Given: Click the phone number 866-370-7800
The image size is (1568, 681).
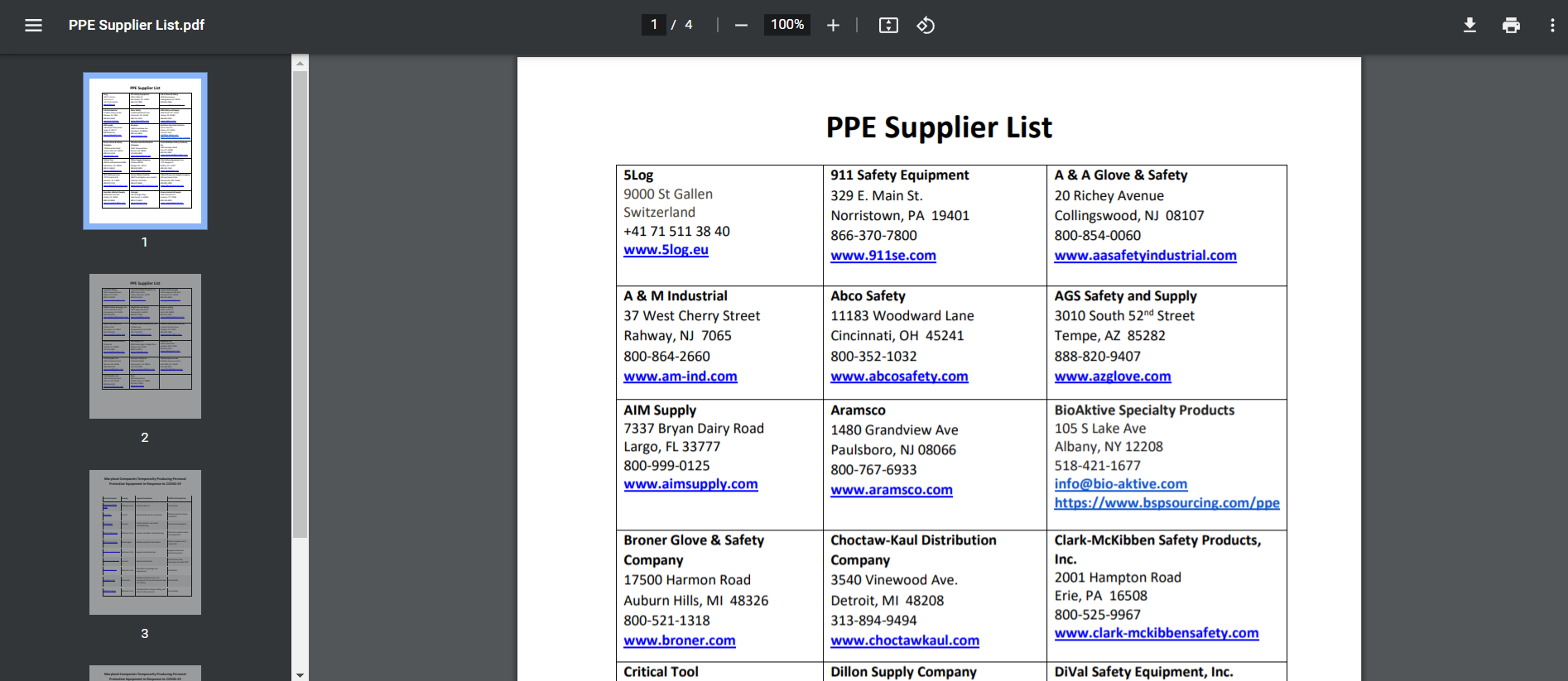Looking at the screenshot, I should click(873, 236).
